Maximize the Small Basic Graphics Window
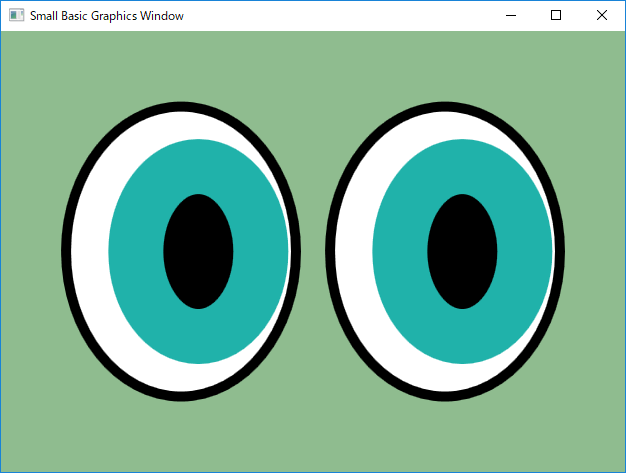 click(x=556, y=16)
